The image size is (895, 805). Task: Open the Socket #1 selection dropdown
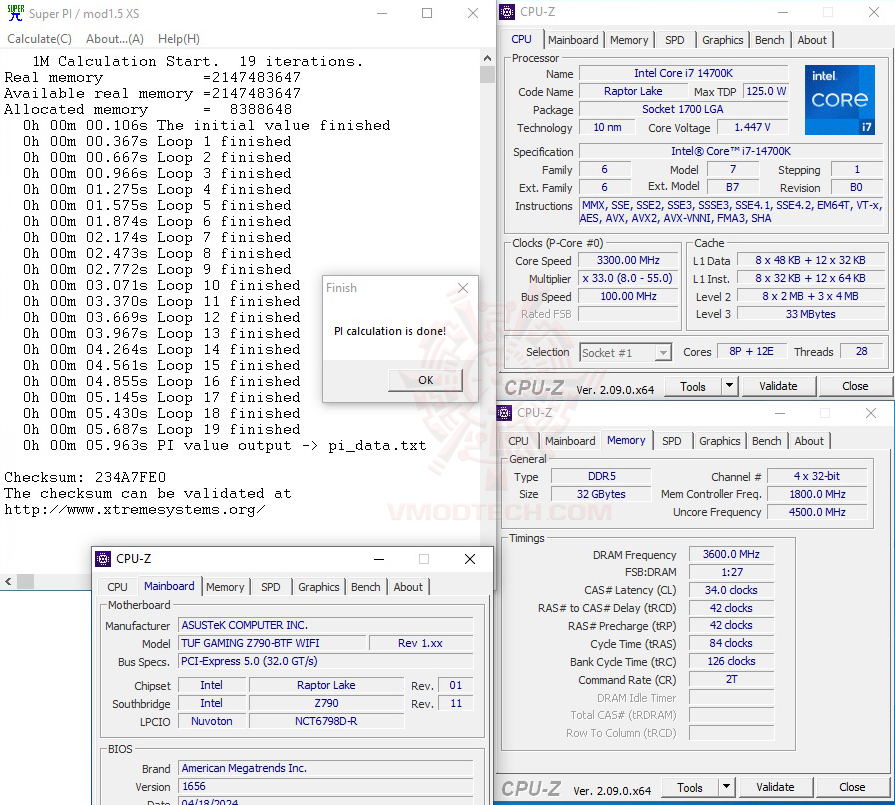pyautogui.click(x=662, y=352)
